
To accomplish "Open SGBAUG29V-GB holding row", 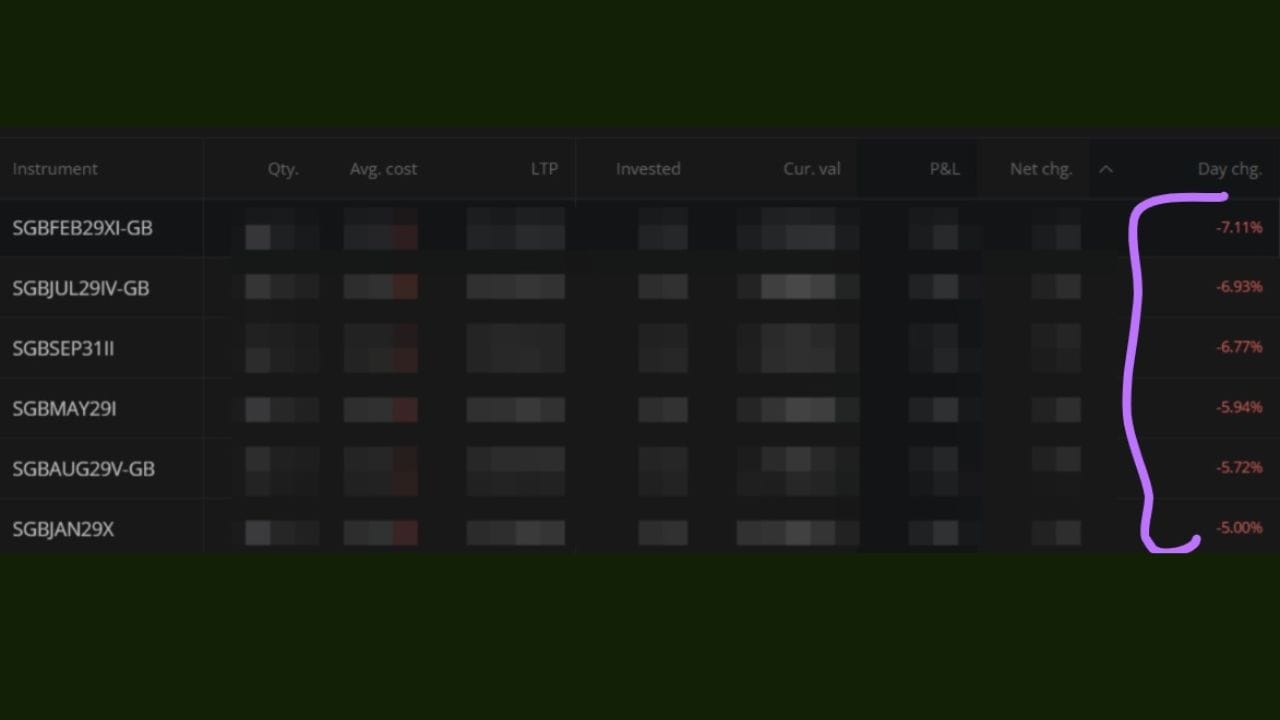I will tap(83, 468).
